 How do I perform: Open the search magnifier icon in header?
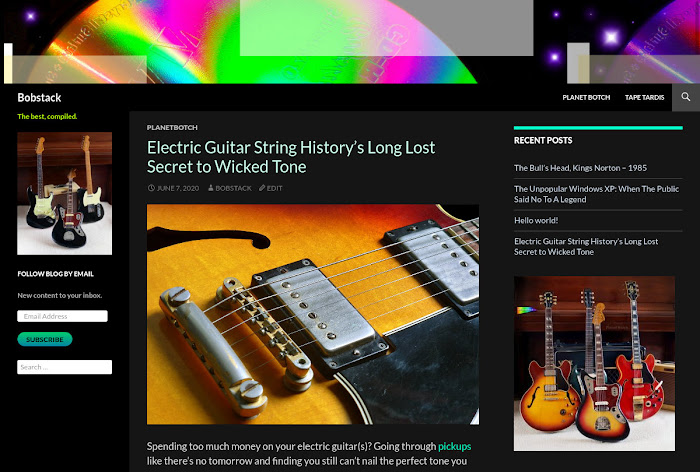pos(686,97)
